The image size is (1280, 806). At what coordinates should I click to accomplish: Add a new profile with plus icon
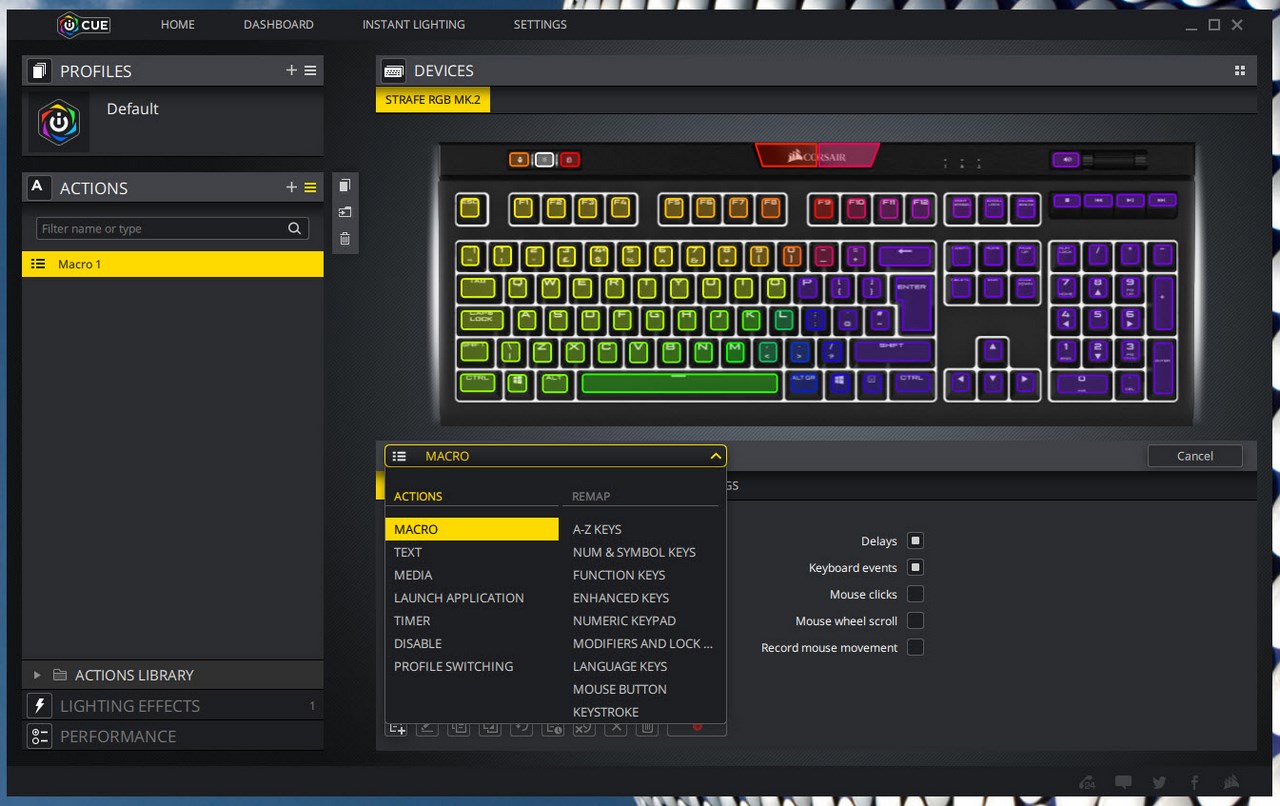[291, 71]
